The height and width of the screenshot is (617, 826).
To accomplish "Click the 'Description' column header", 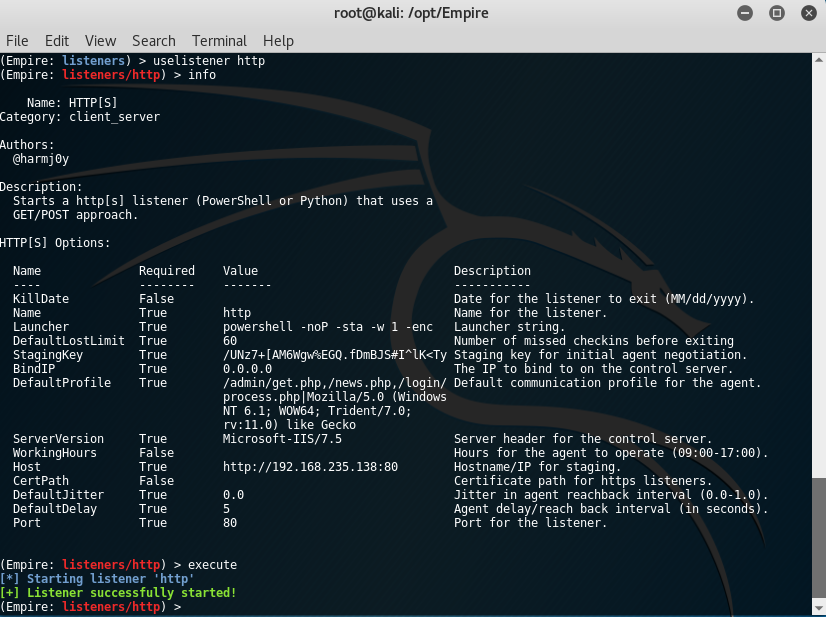I will pyautogui.click(x=492, y=271).
